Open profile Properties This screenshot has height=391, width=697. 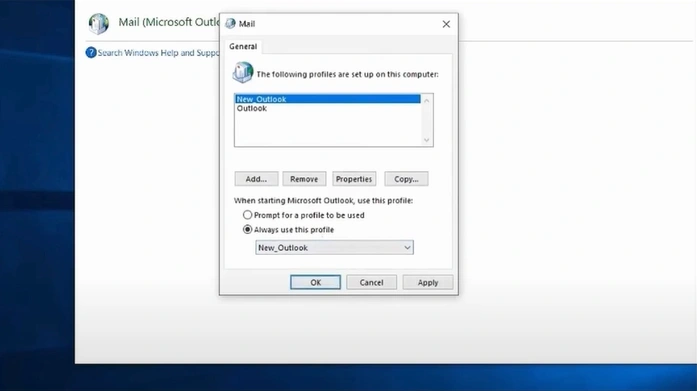(x=354, y=179)
